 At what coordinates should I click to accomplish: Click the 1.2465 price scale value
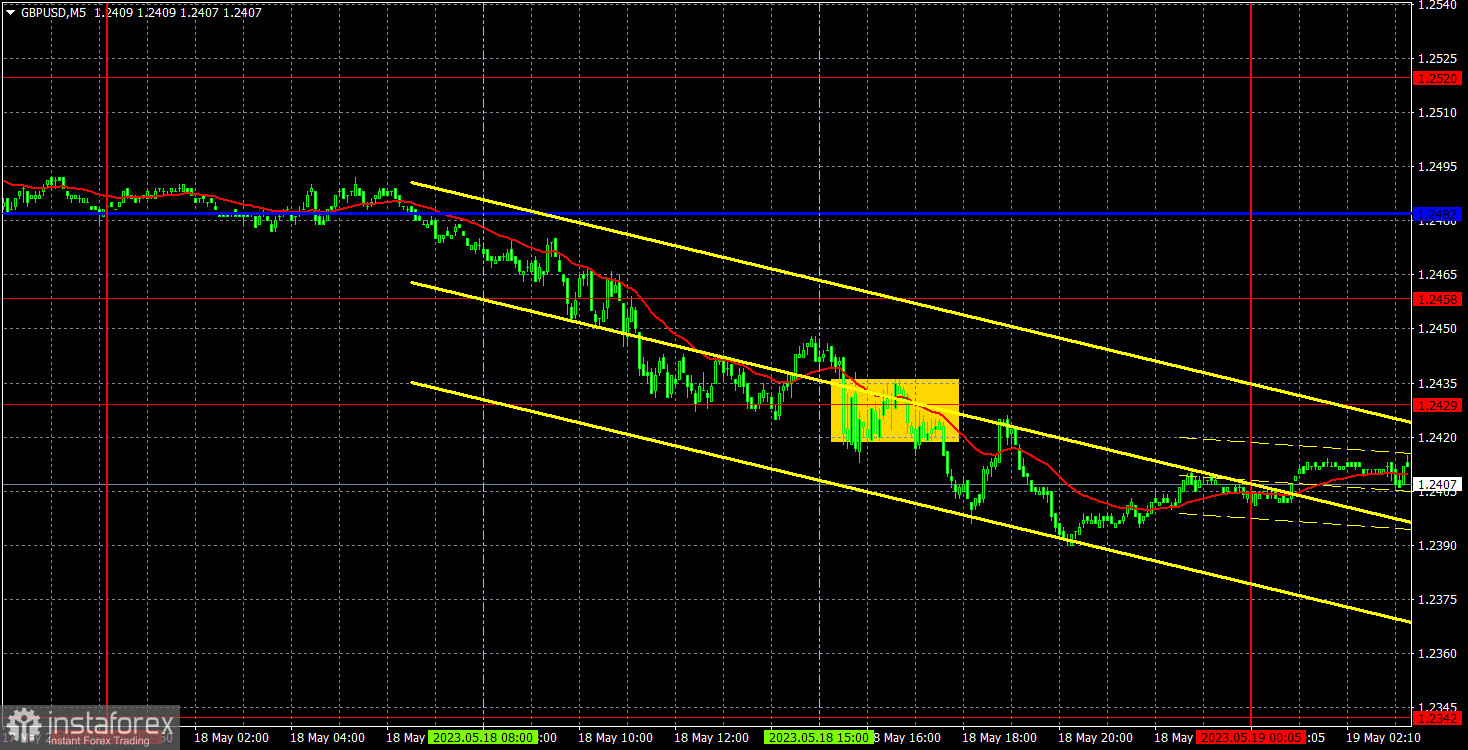coord(1436,274)
